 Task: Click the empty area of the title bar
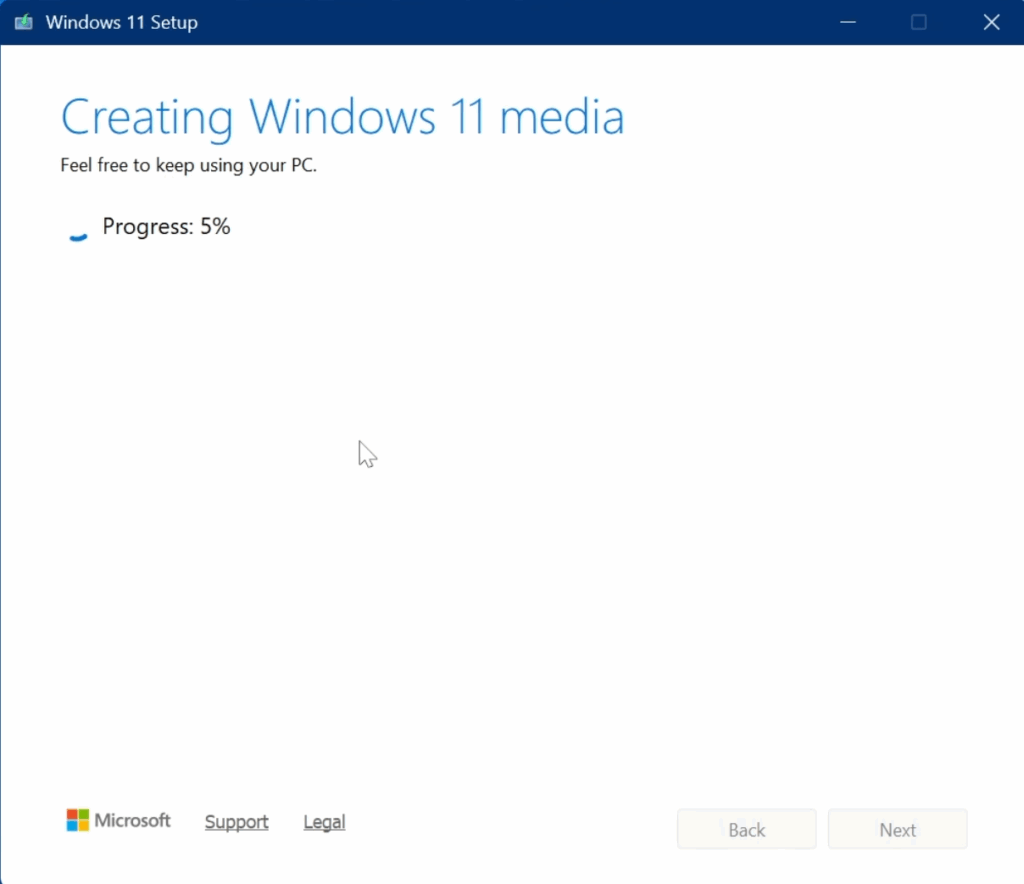[x=500, y=22]
